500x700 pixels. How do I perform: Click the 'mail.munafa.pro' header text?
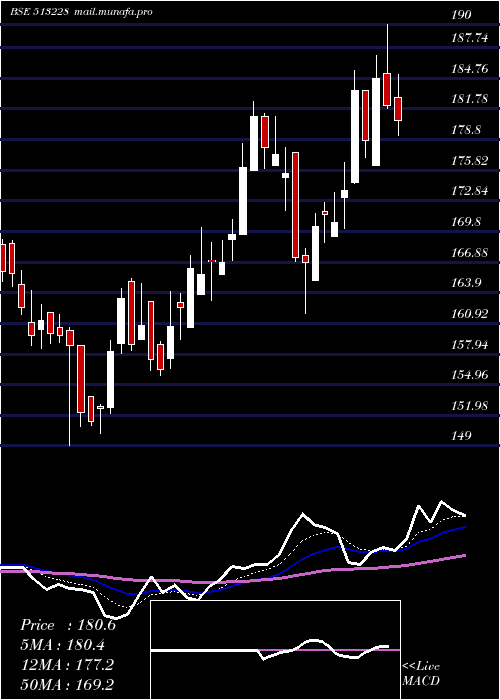pos(113,12)
